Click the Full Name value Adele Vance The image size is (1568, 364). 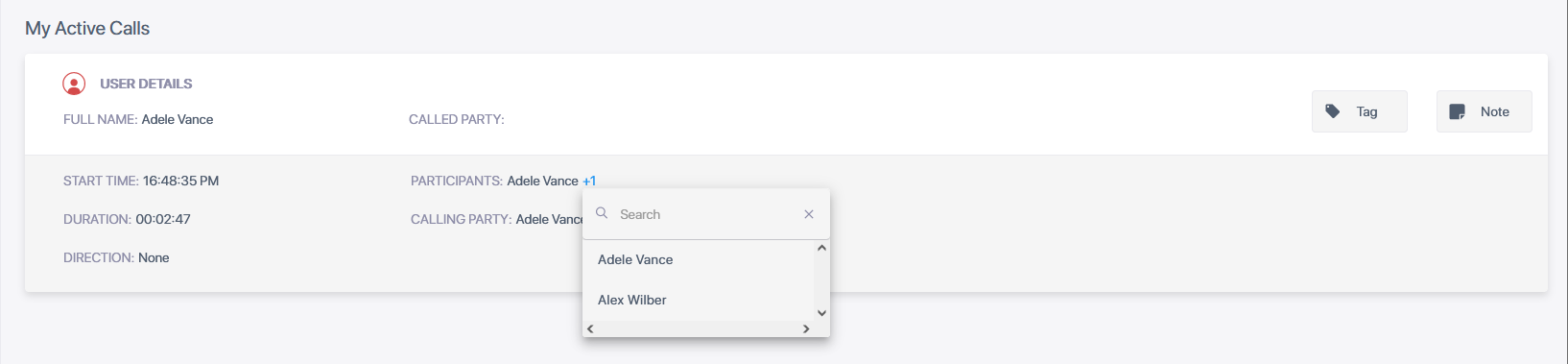178,119
